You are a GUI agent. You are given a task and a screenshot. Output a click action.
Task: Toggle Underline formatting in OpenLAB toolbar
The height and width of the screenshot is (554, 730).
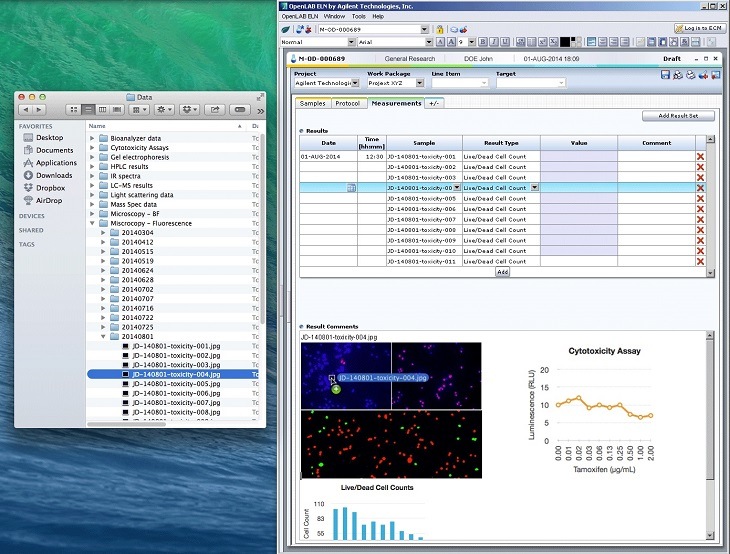[505, 42]
